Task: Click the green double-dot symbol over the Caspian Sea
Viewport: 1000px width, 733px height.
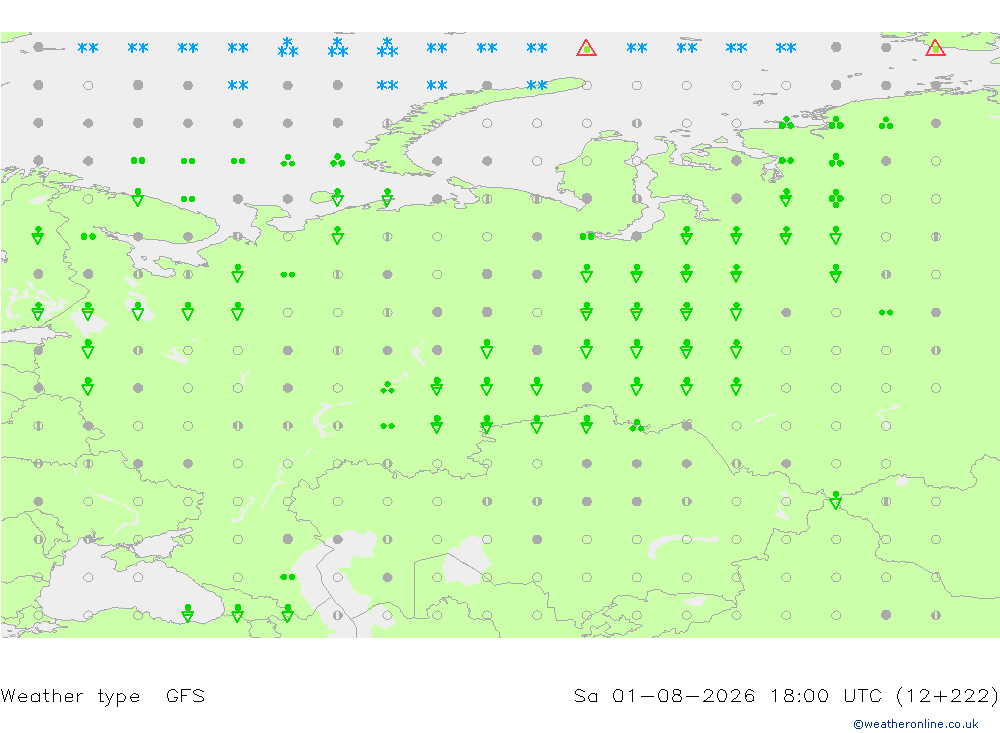Action: coord(288,577)
